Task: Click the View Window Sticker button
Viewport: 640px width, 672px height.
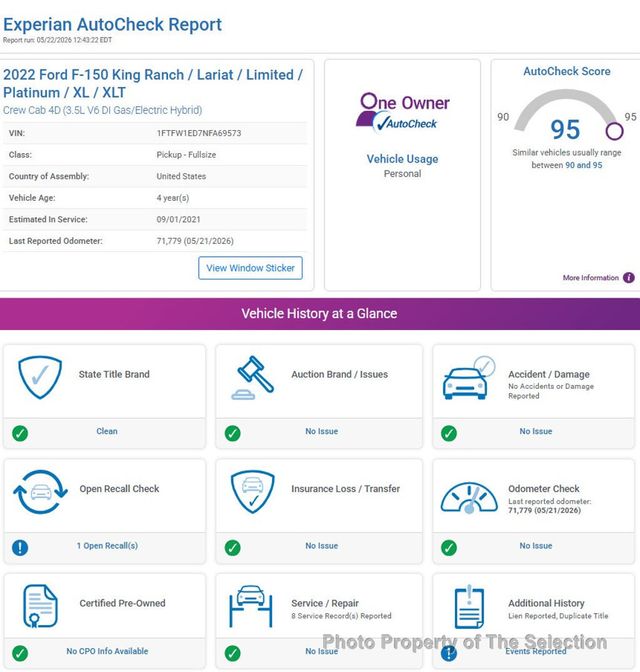Action: point(250,268)
